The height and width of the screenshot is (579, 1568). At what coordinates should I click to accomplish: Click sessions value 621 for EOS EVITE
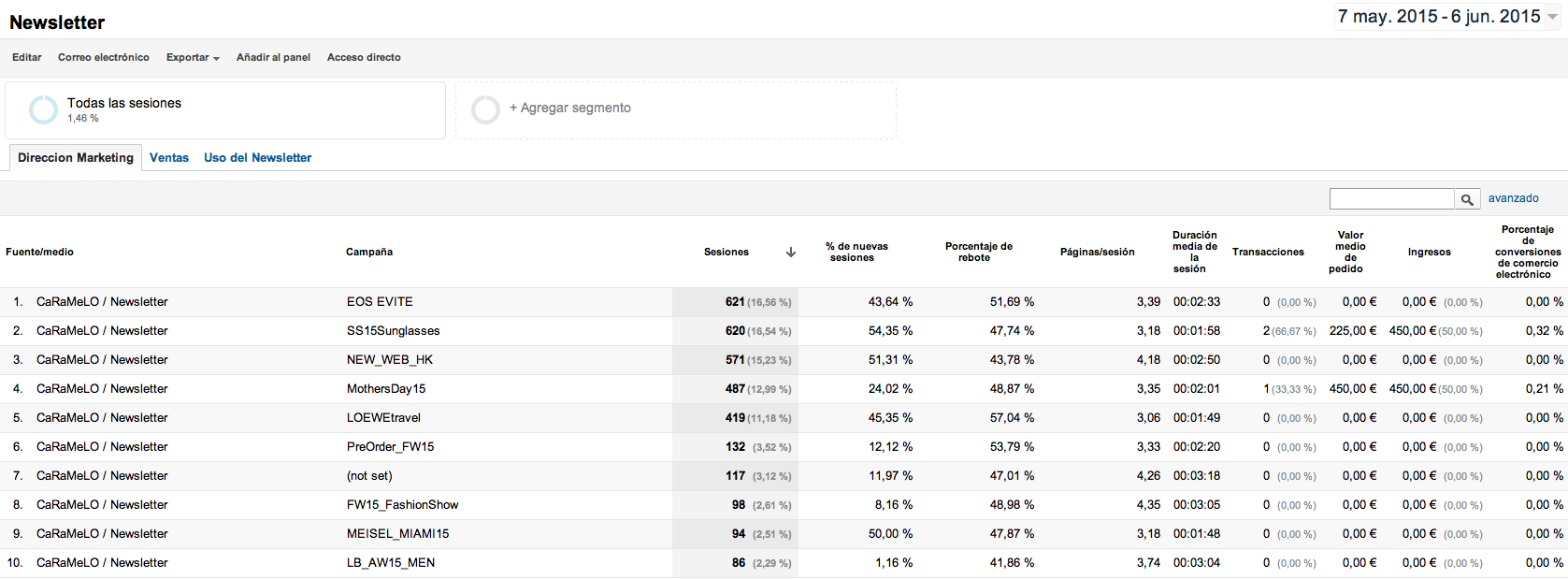pyautogui.click(x=735, y=302)
